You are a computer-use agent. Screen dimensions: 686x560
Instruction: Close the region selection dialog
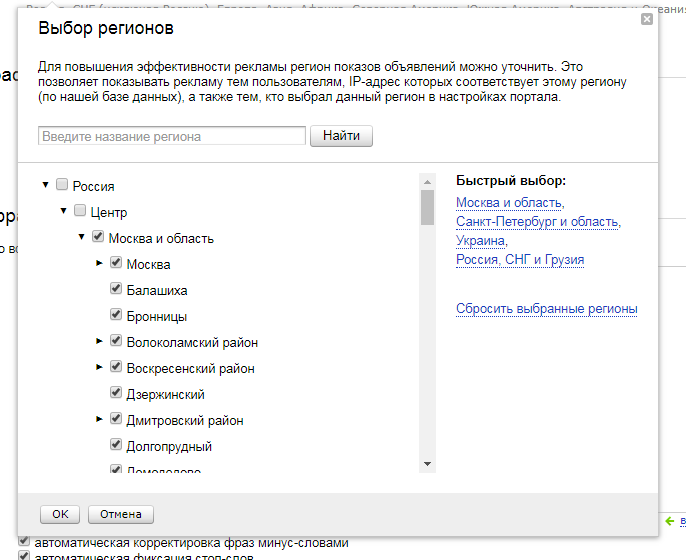click(x=647, y=19)
